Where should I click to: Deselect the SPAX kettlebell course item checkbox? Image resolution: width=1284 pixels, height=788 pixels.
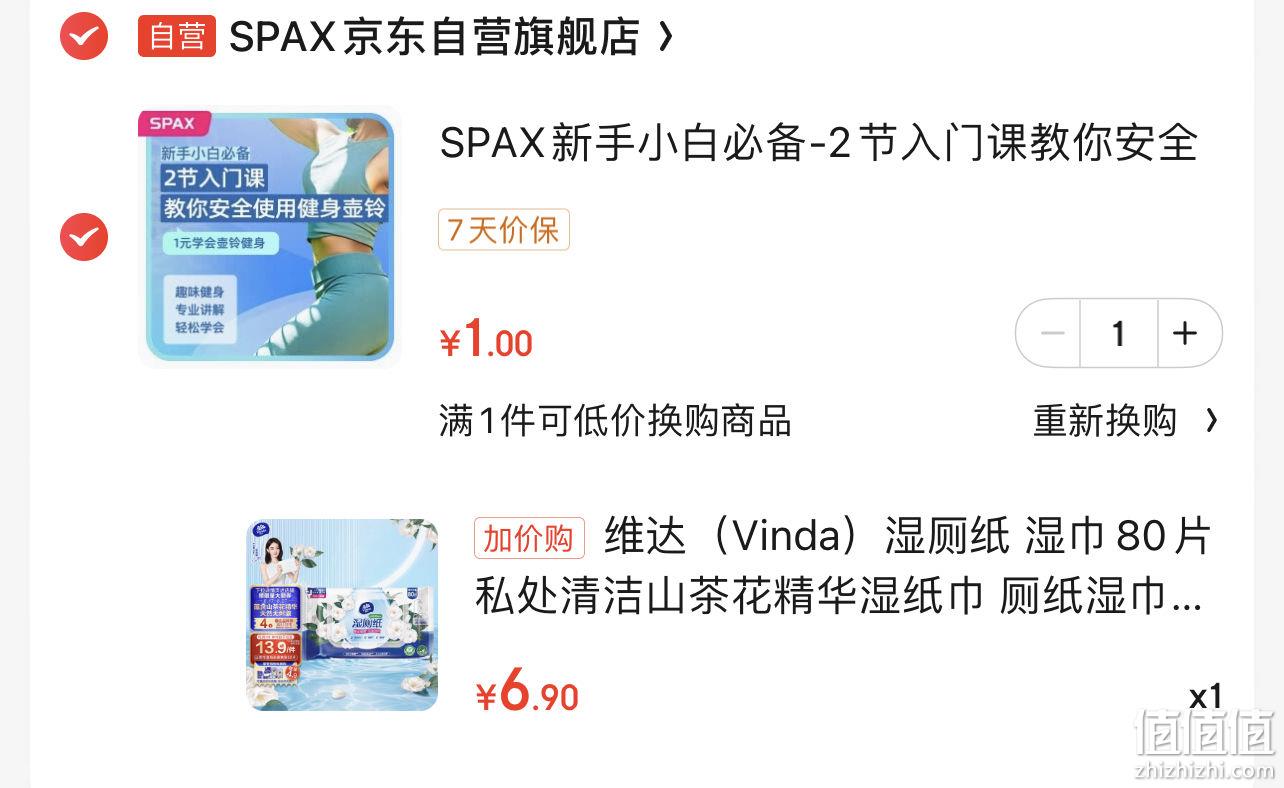point(84,237)
